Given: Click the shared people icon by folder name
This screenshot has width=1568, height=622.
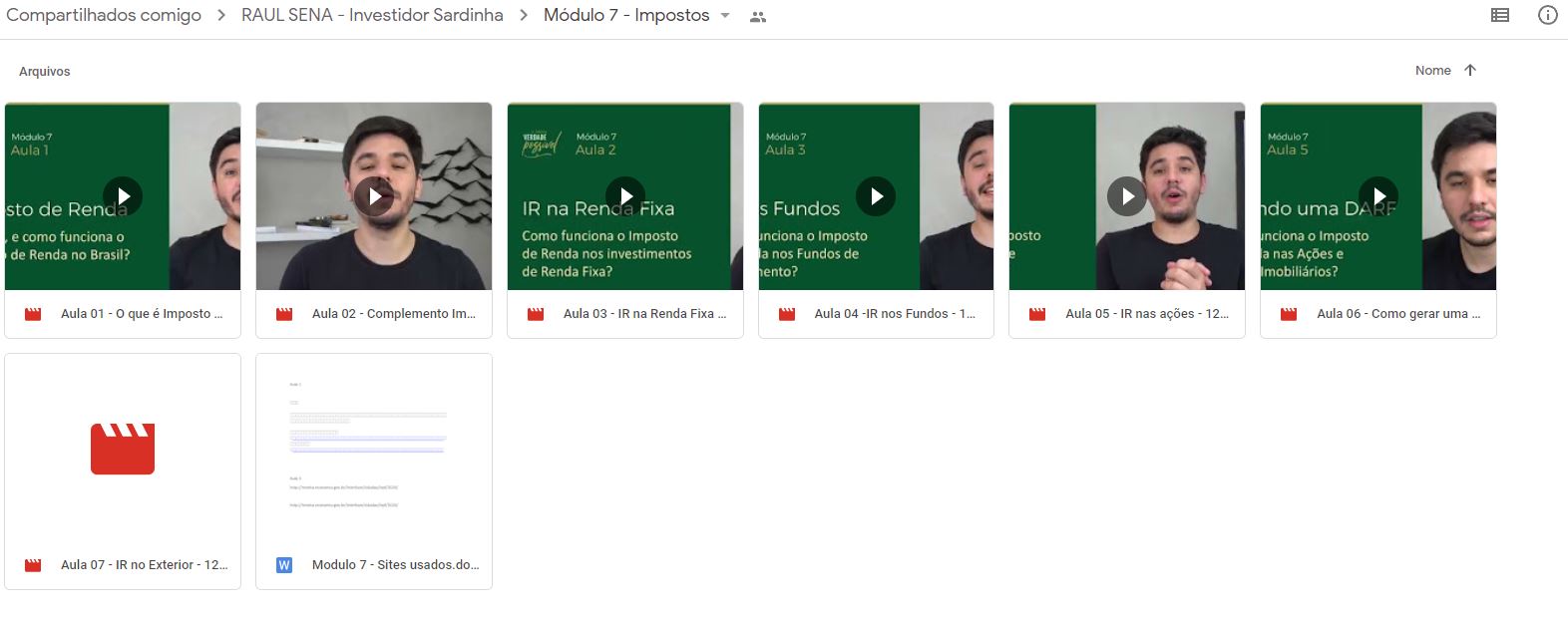Looking at the screenshot, I should pyautogui.click(x=758, y=17).
